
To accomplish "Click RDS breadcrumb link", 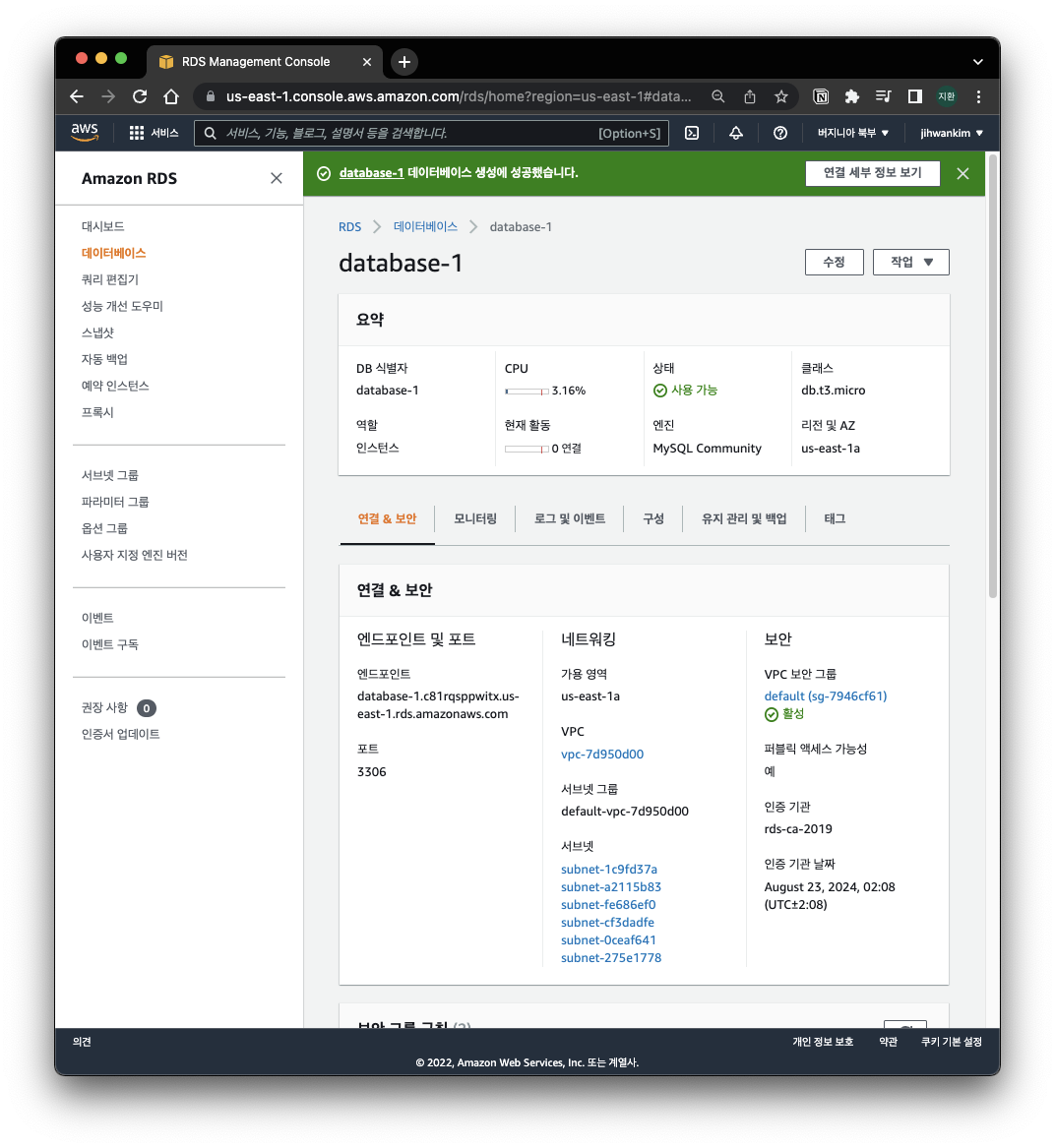I will pyautogui.click(x=349, y=227).
